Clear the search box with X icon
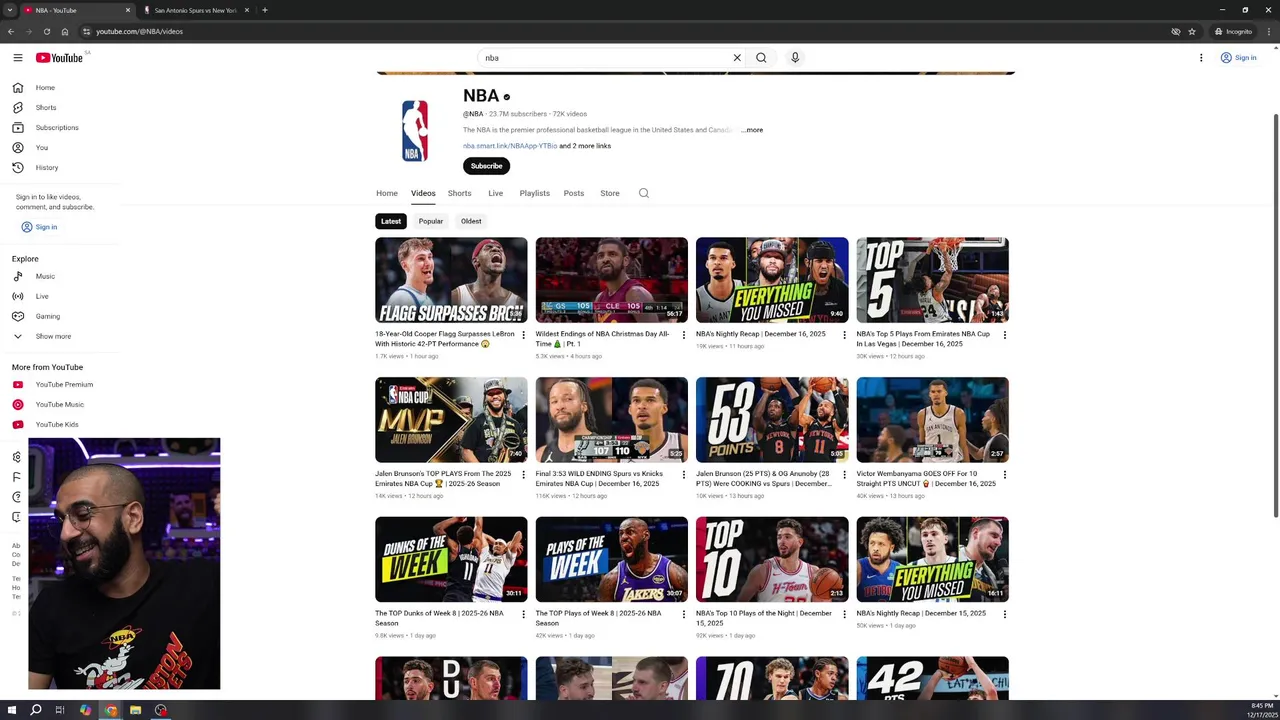The width and height of the screenshot is (1280, 720). point(737,58)
